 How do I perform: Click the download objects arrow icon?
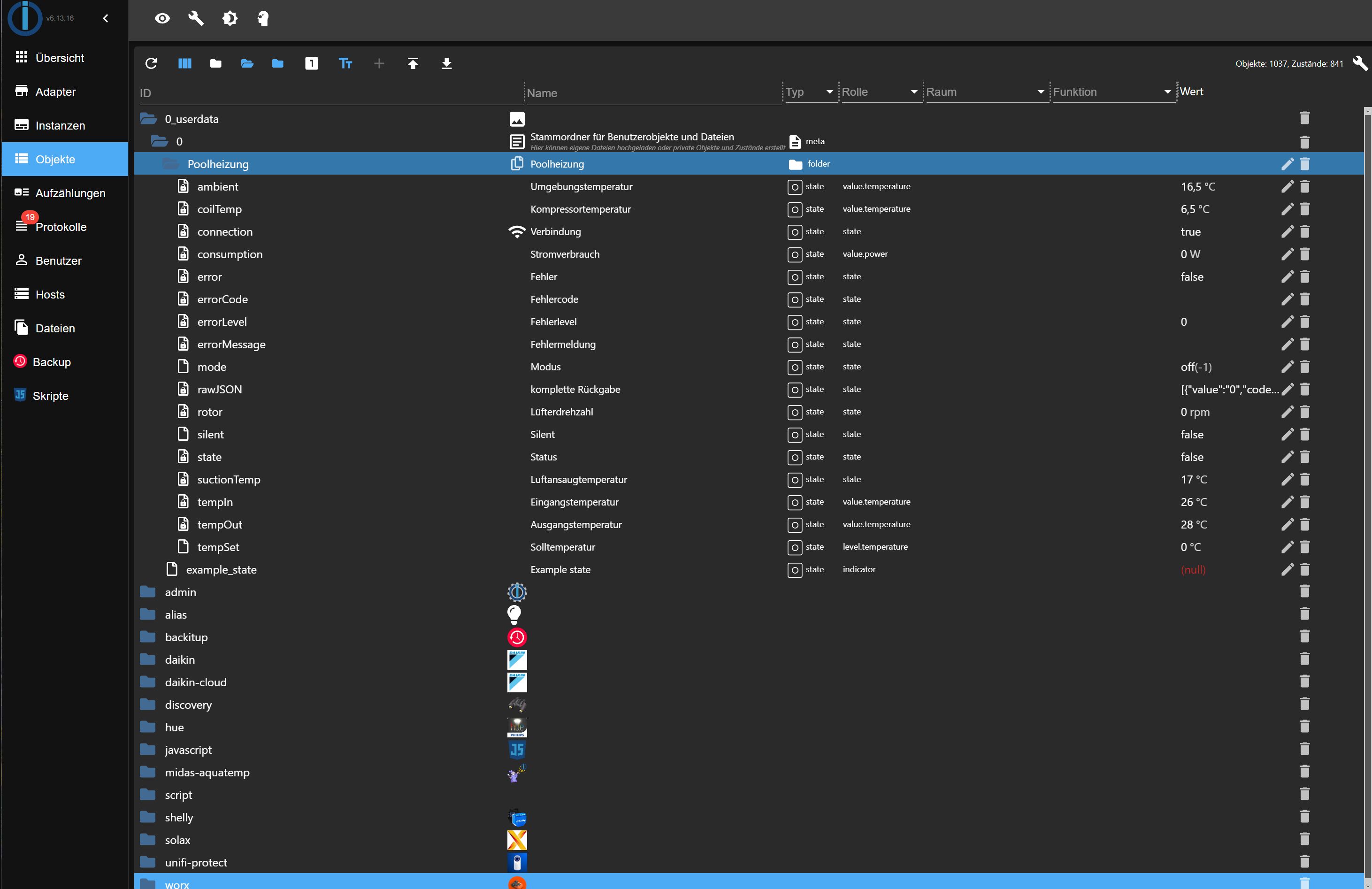(446, 63)
